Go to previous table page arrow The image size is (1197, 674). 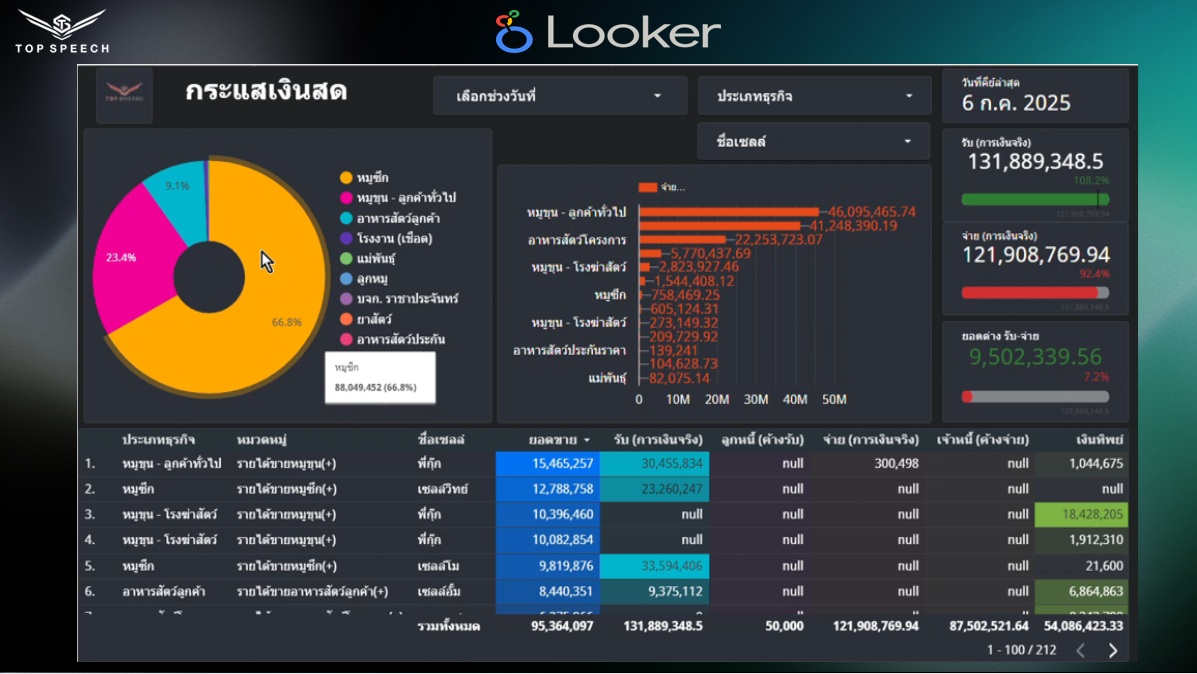click(x=1080, y=650)
